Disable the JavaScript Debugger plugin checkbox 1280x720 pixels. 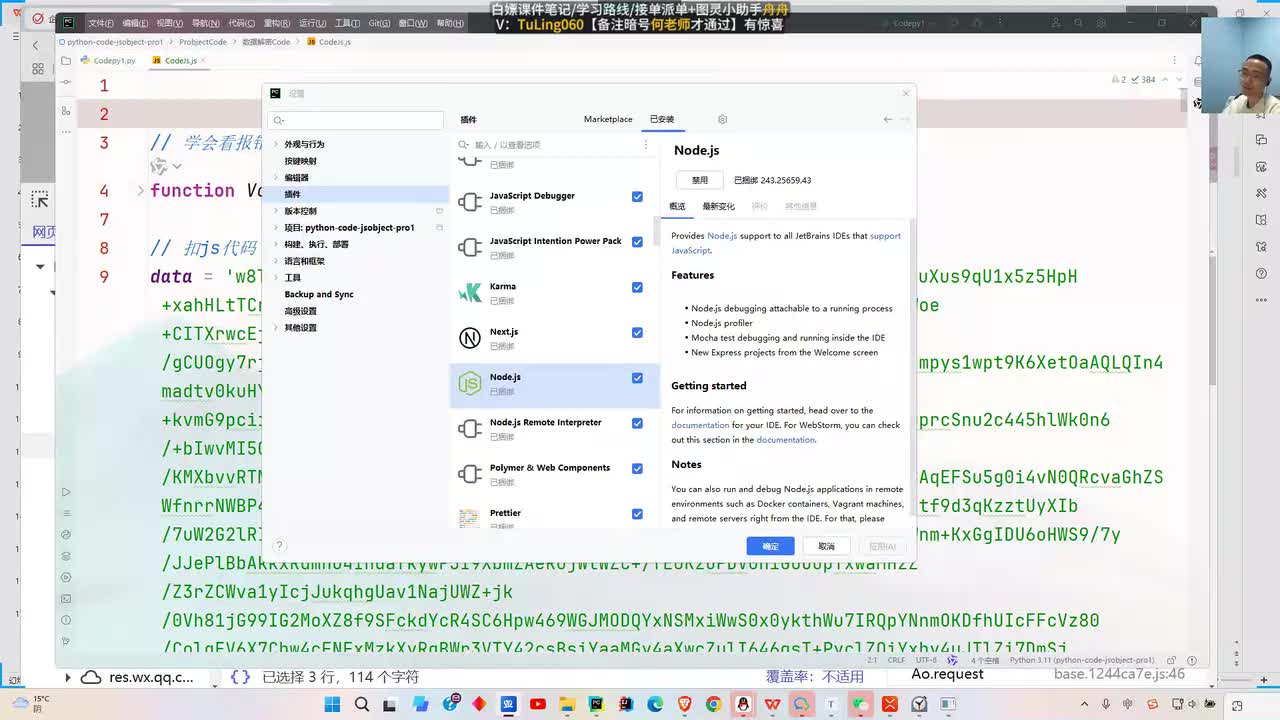click(x=637, y=197)
